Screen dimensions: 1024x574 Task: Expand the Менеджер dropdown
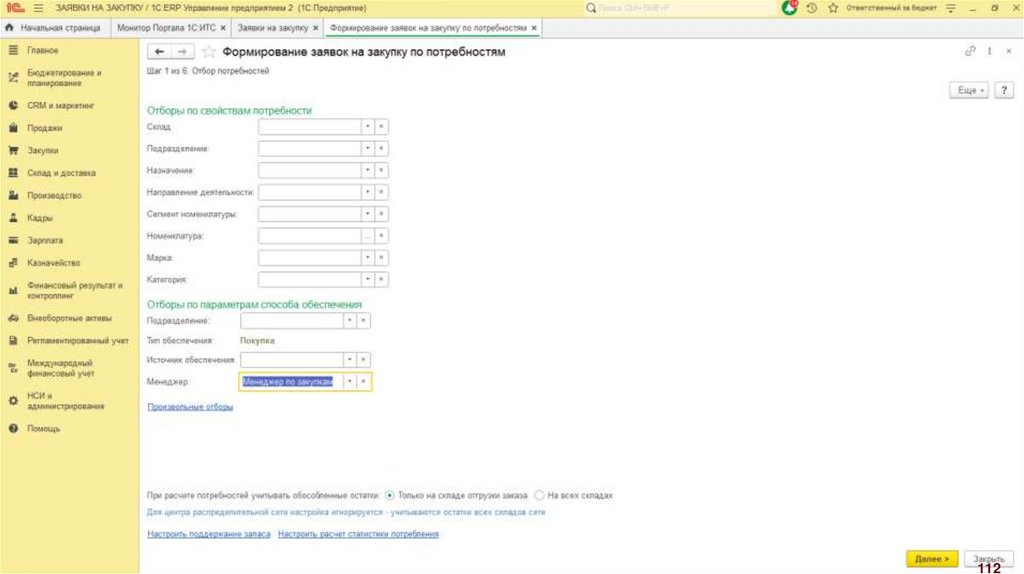pos(350,381)
